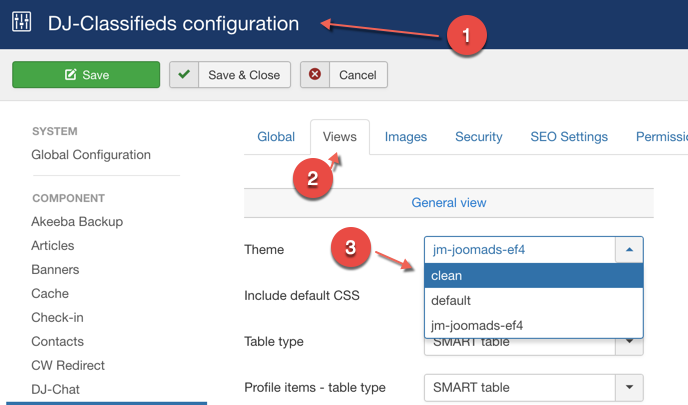Click the Profile items - table type label
The width and height of the screenshot is (688, 405).
click(315, 387)
